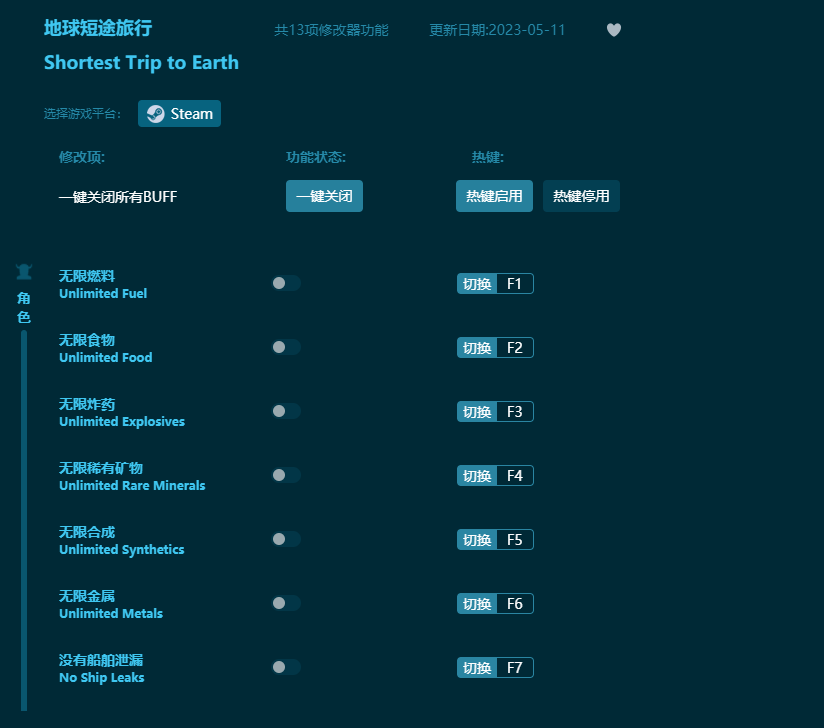Click the F3 hotkey field
824x728 pixels.
(x=515, y=412)
